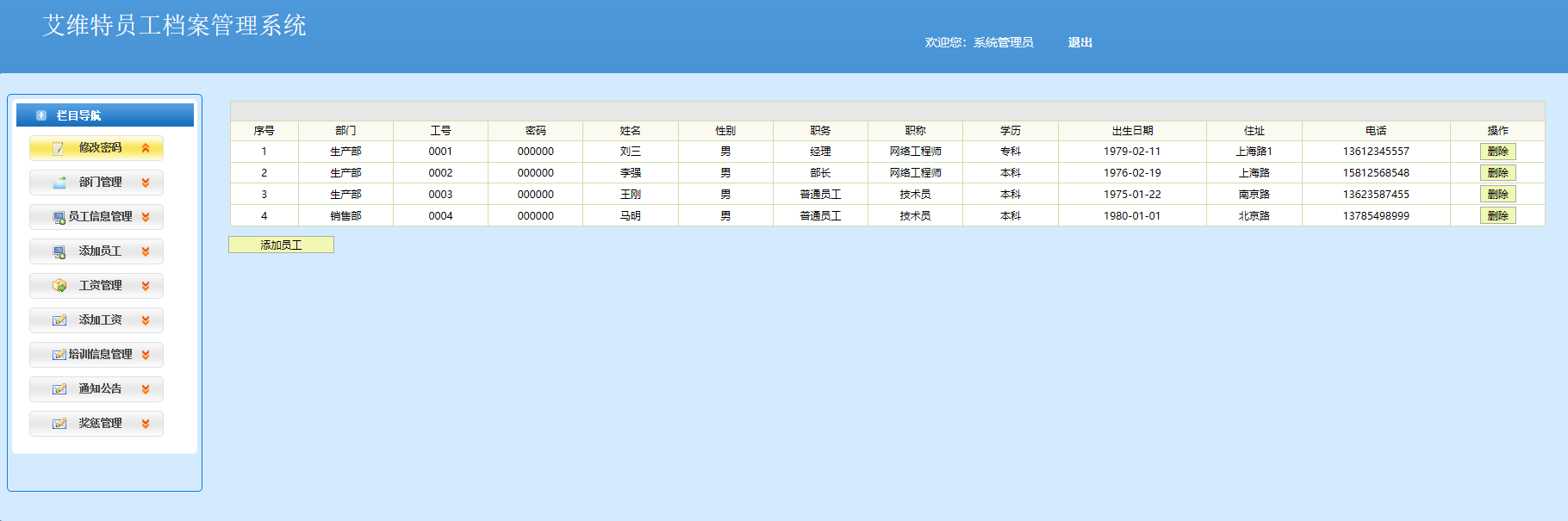Click employee name 刘三

(630, 152)
